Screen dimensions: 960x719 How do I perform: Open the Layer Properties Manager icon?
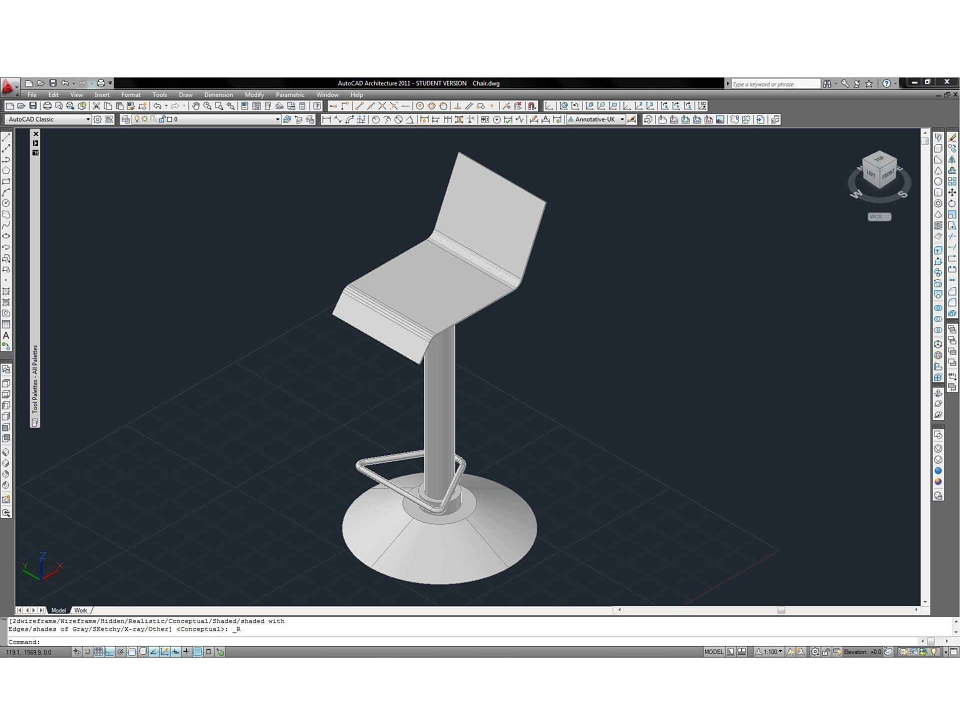pyautogui.click(x=126, y=119)
